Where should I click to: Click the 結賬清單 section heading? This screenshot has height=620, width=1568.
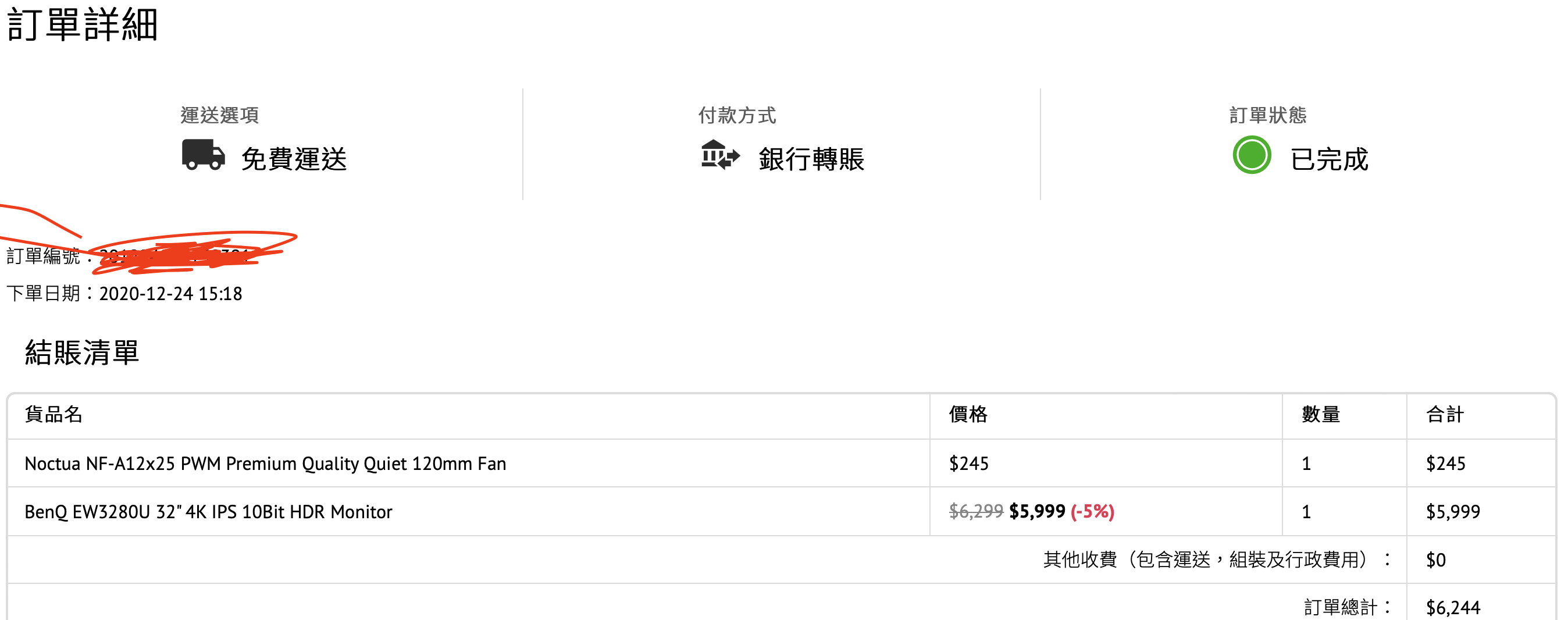82,352
